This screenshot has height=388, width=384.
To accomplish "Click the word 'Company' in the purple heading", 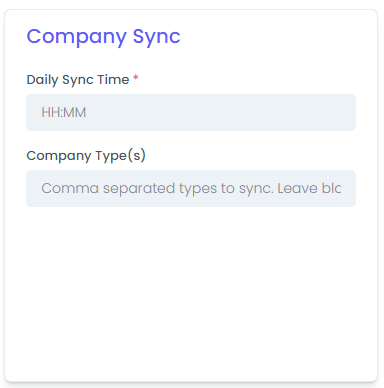I will (x=77, y=37).
